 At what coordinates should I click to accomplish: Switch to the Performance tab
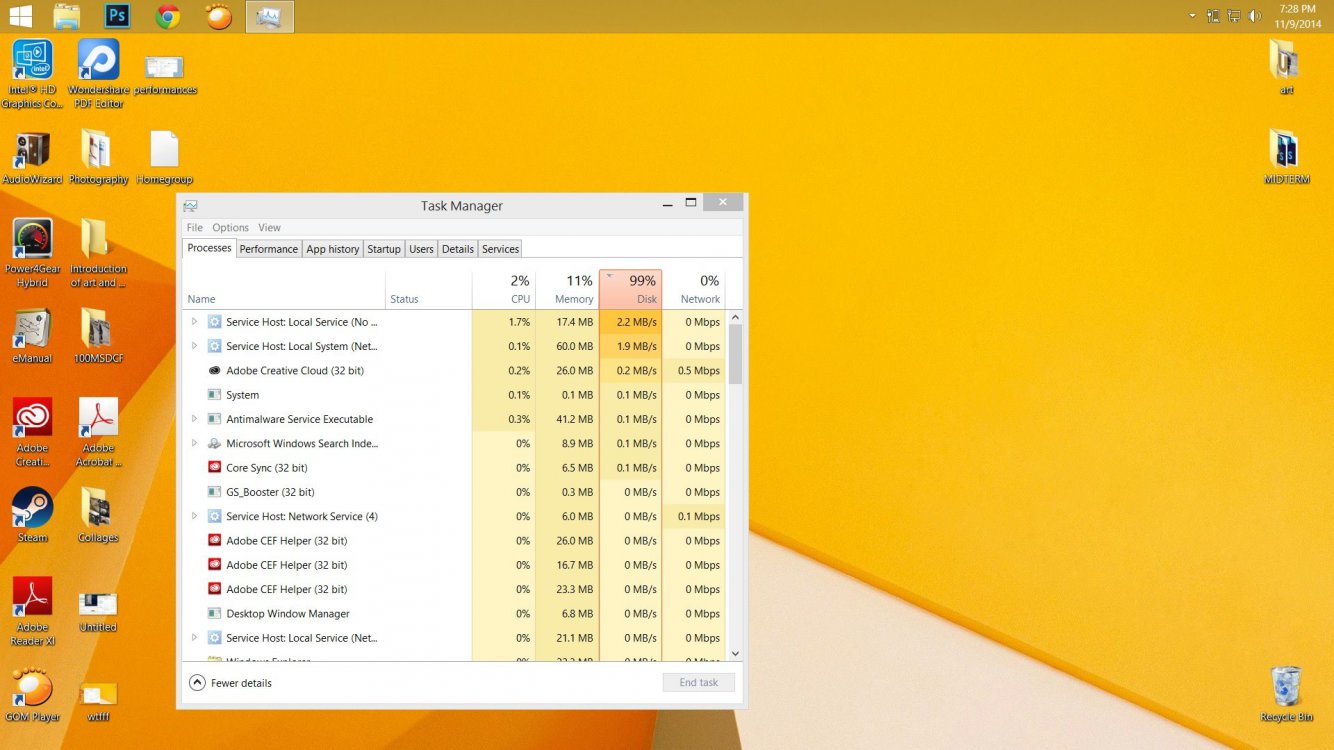click(x=268, y=249)
